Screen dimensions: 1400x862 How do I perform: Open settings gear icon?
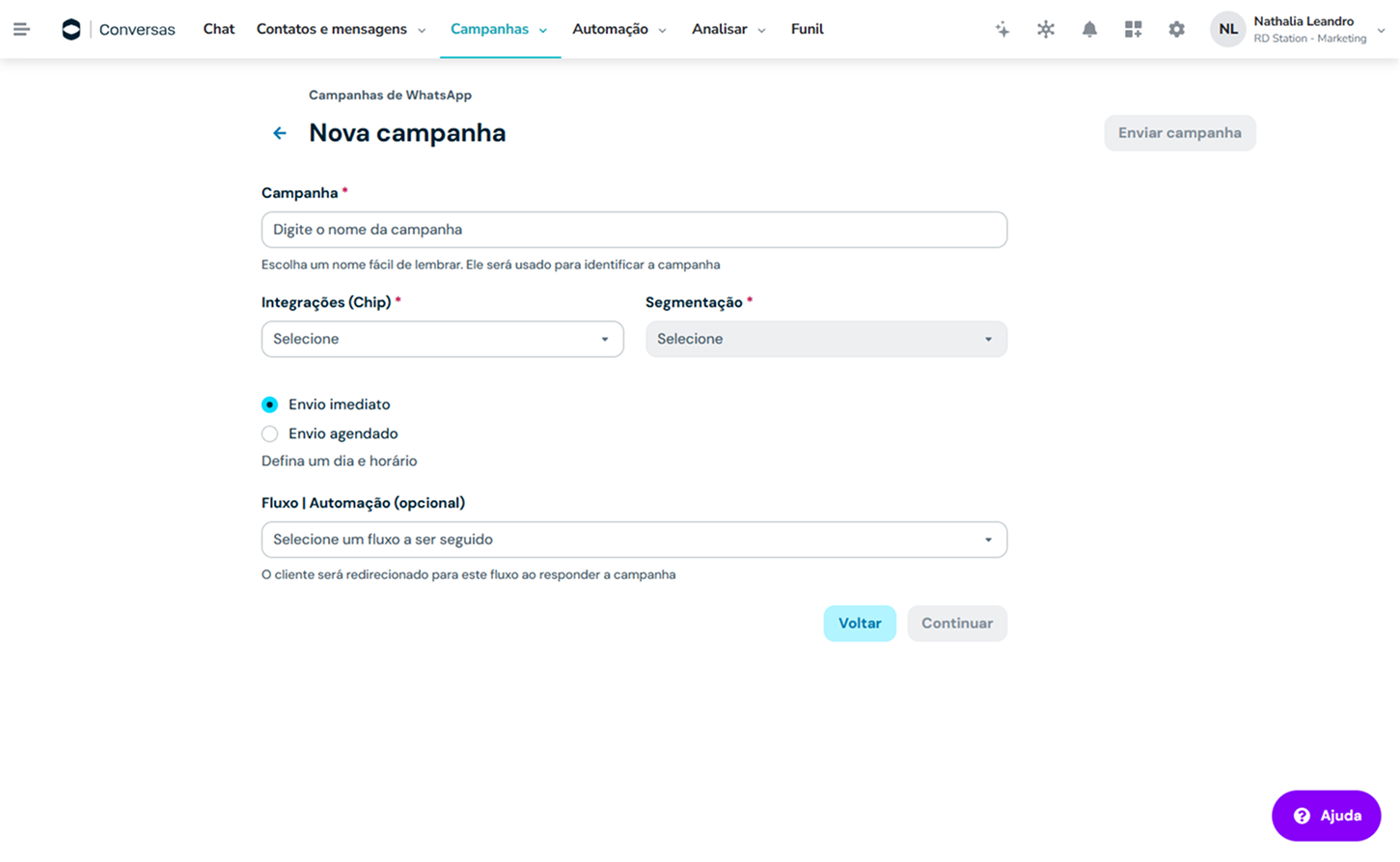1176,29
